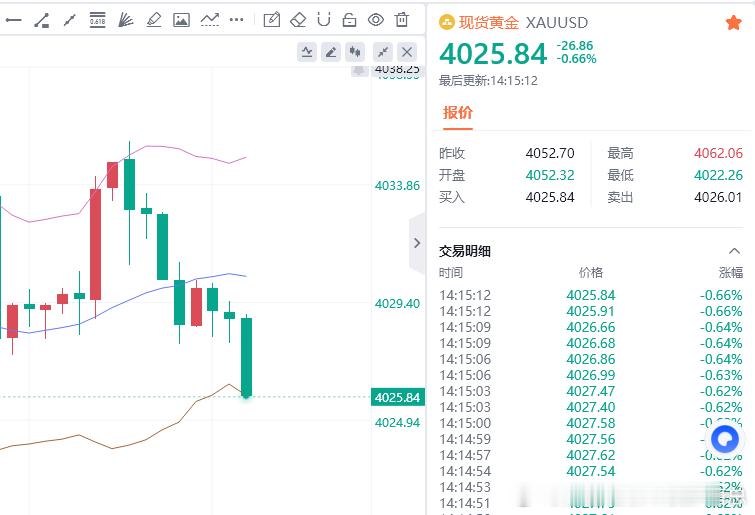Click the trade time 14:14:59
755x515 pixels.
(x=465, y=439)
